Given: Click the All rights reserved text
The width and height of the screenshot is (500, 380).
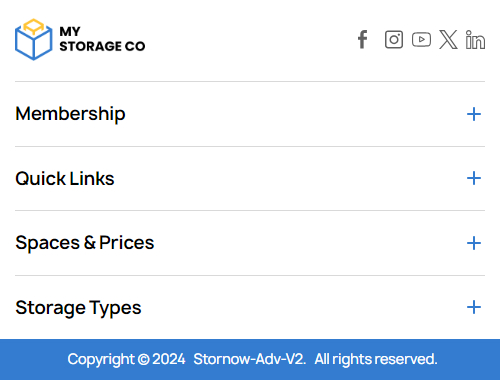Looking at the screenshot, I should click(376, 359).
